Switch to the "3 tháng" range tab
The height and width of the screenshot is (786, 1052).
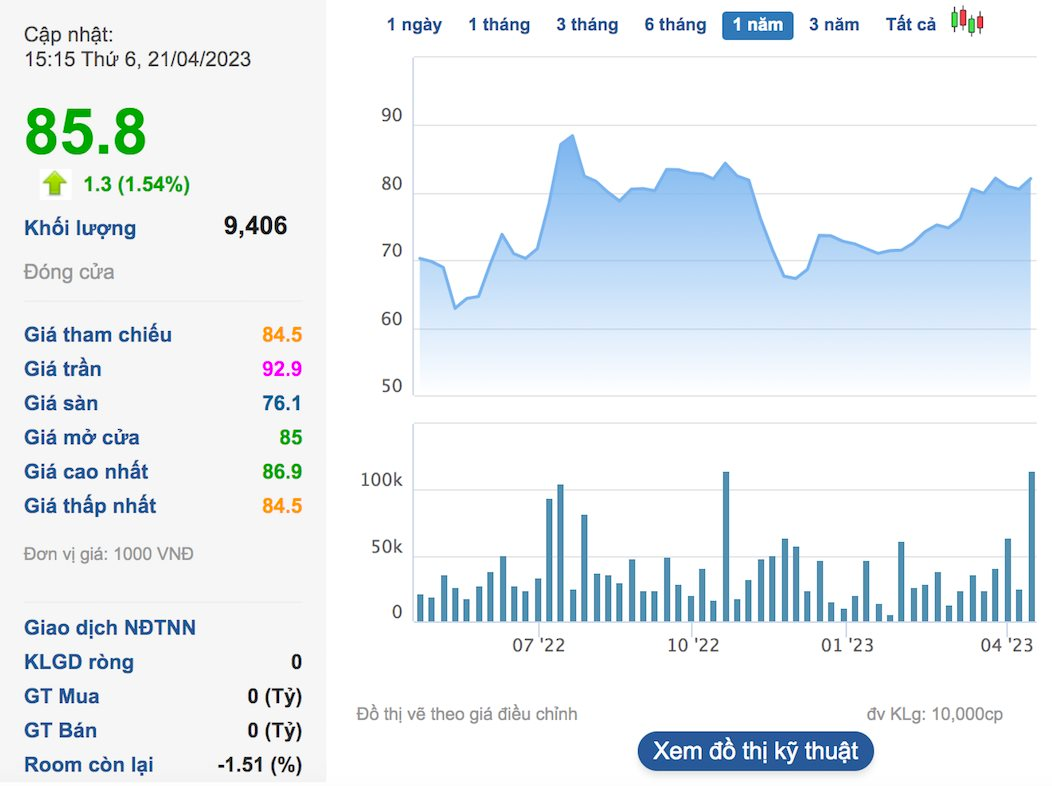[x=587, y=25]
